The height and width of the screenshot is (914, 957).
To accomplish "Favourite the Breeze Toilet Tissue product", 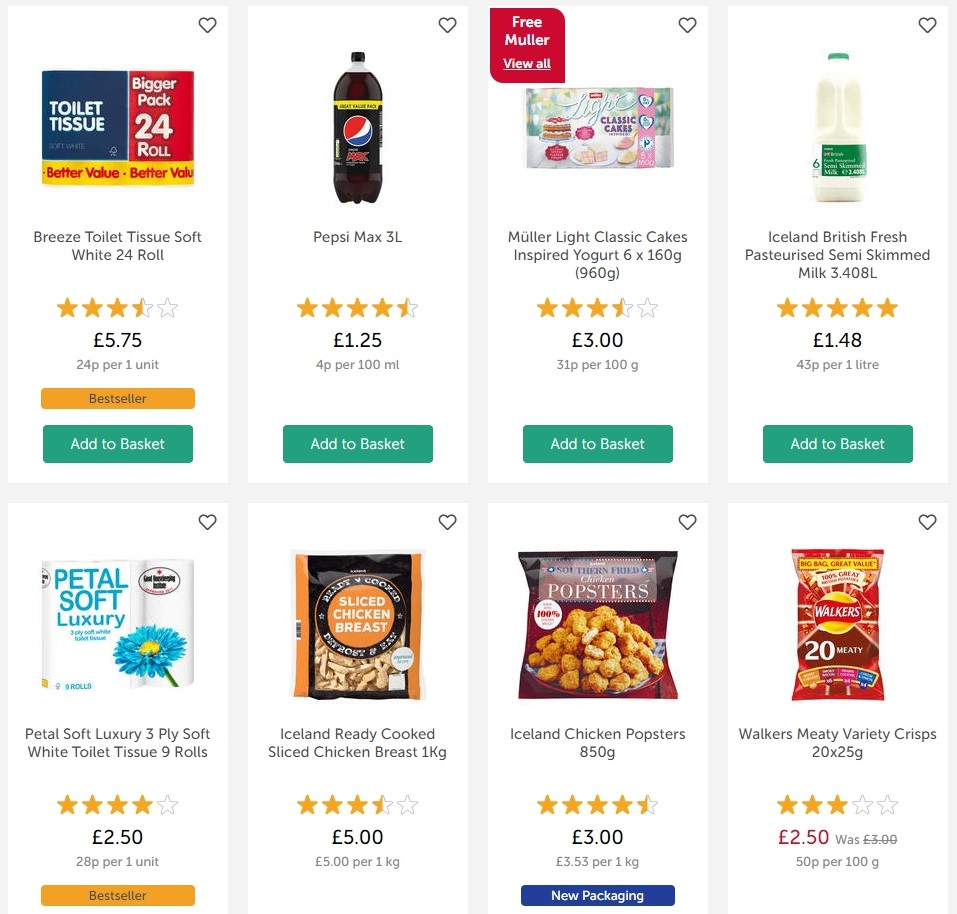I will click(x=207, y=25).
